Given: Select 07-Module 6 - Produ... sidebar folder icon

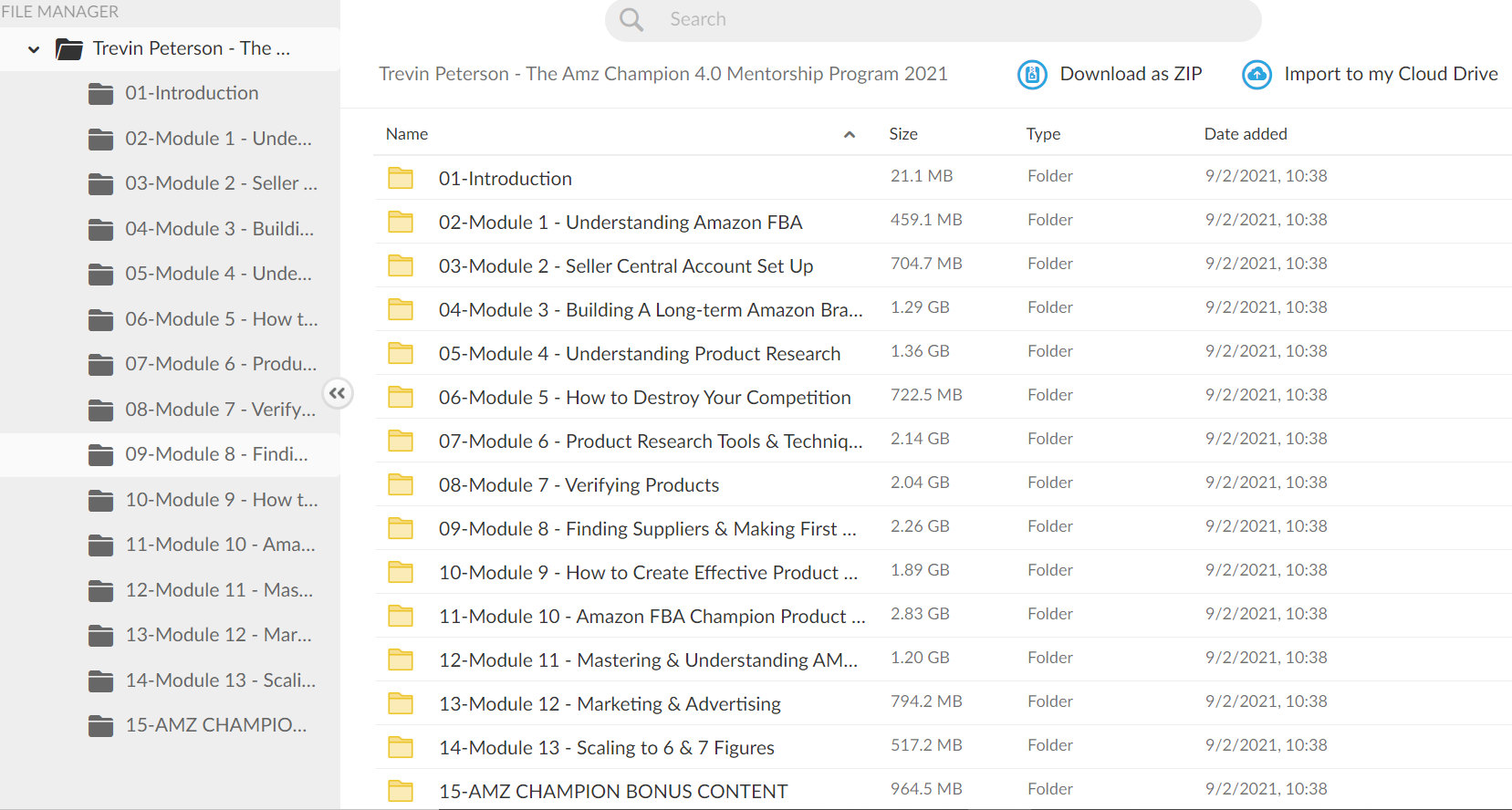Looking at the screenshot, I should [101, 364].
